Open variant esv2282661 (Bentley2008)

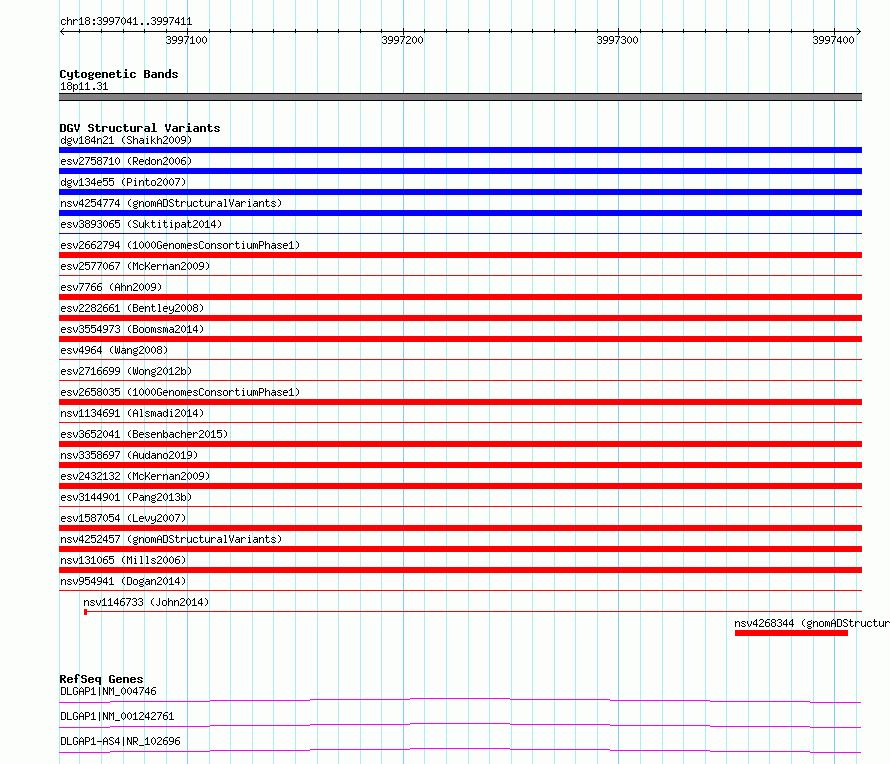point(132,308)
